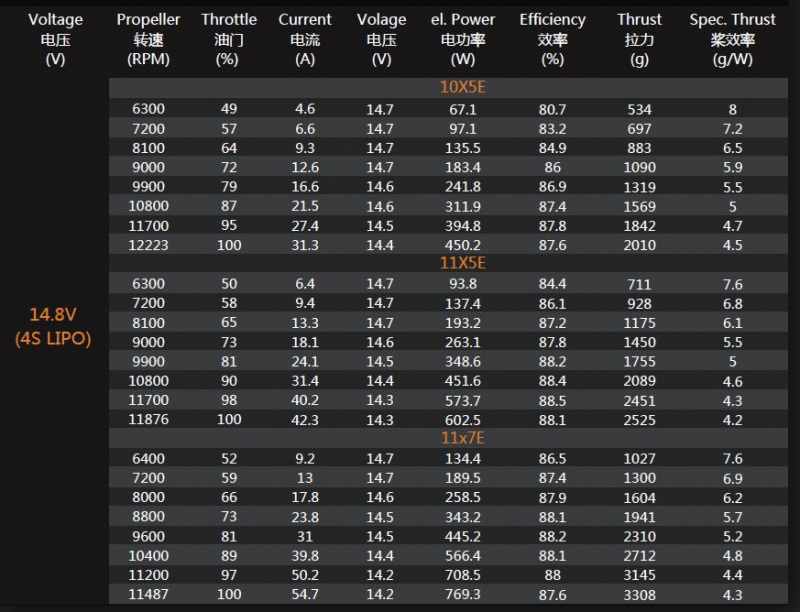Viewport: 800px width, 612px height.
Task: Select RPM value 8800
Action: click(148, 517)
